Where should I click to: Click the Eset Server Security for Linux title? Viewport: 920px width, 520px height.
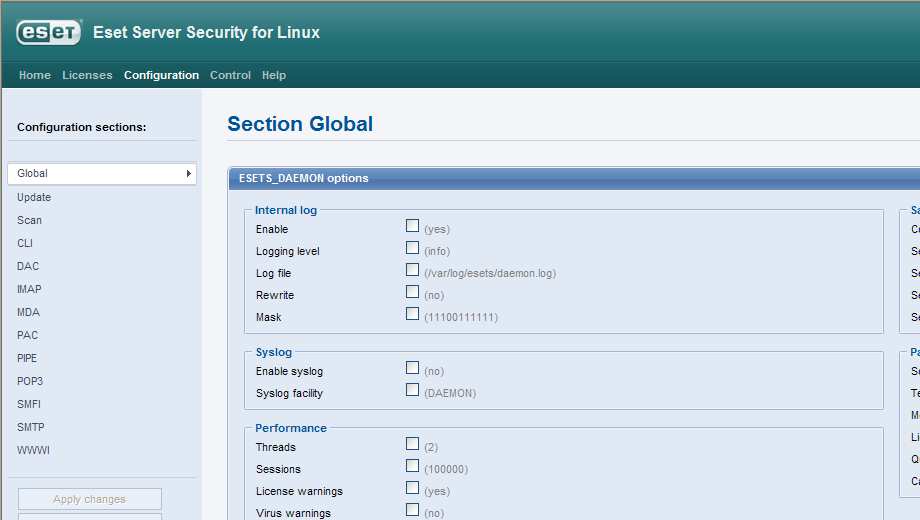(207, 32)
